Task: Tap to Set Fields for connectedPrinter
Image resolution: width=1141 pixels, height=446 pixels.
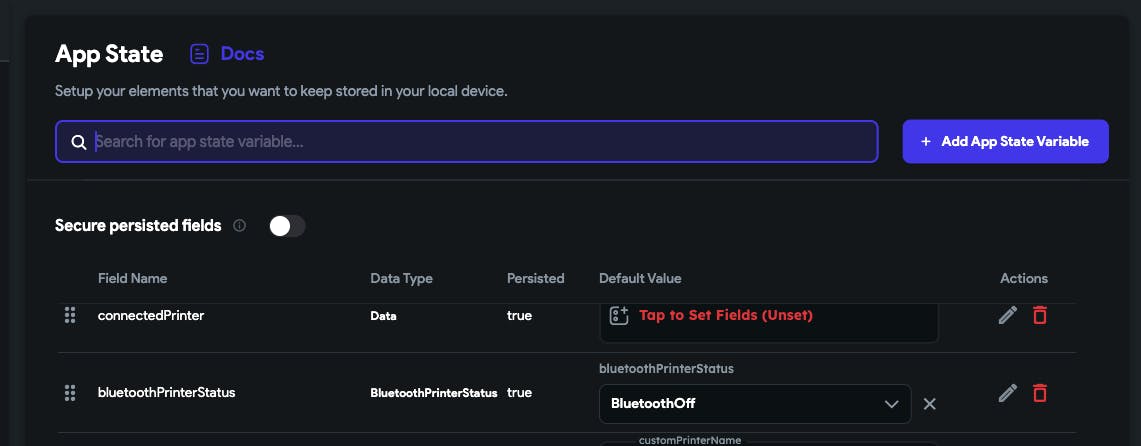Action: 725,315
